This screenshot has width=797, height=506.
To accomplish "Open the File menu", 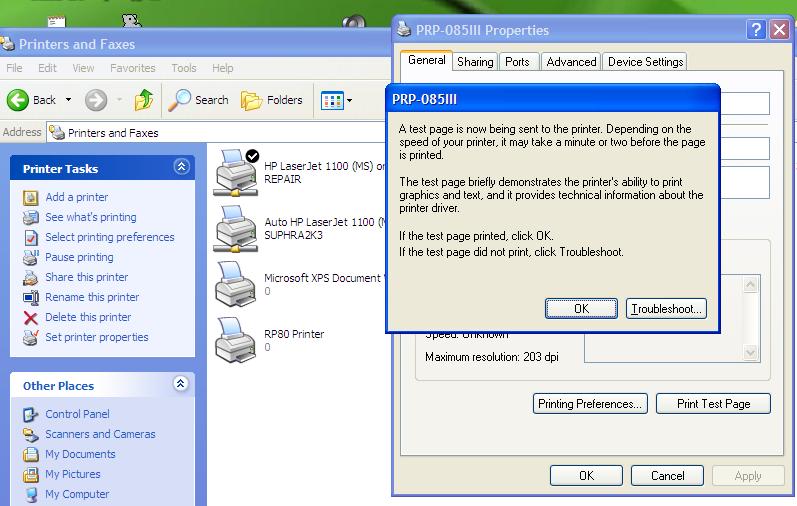I will (14, 68).
